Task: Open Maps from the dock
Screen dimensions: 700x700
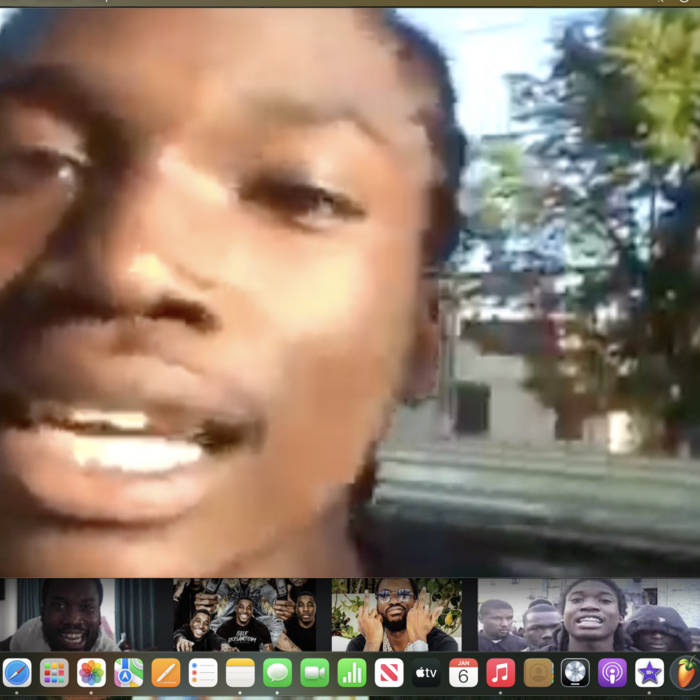Action: pyautogui.click(x=128, y=672)
